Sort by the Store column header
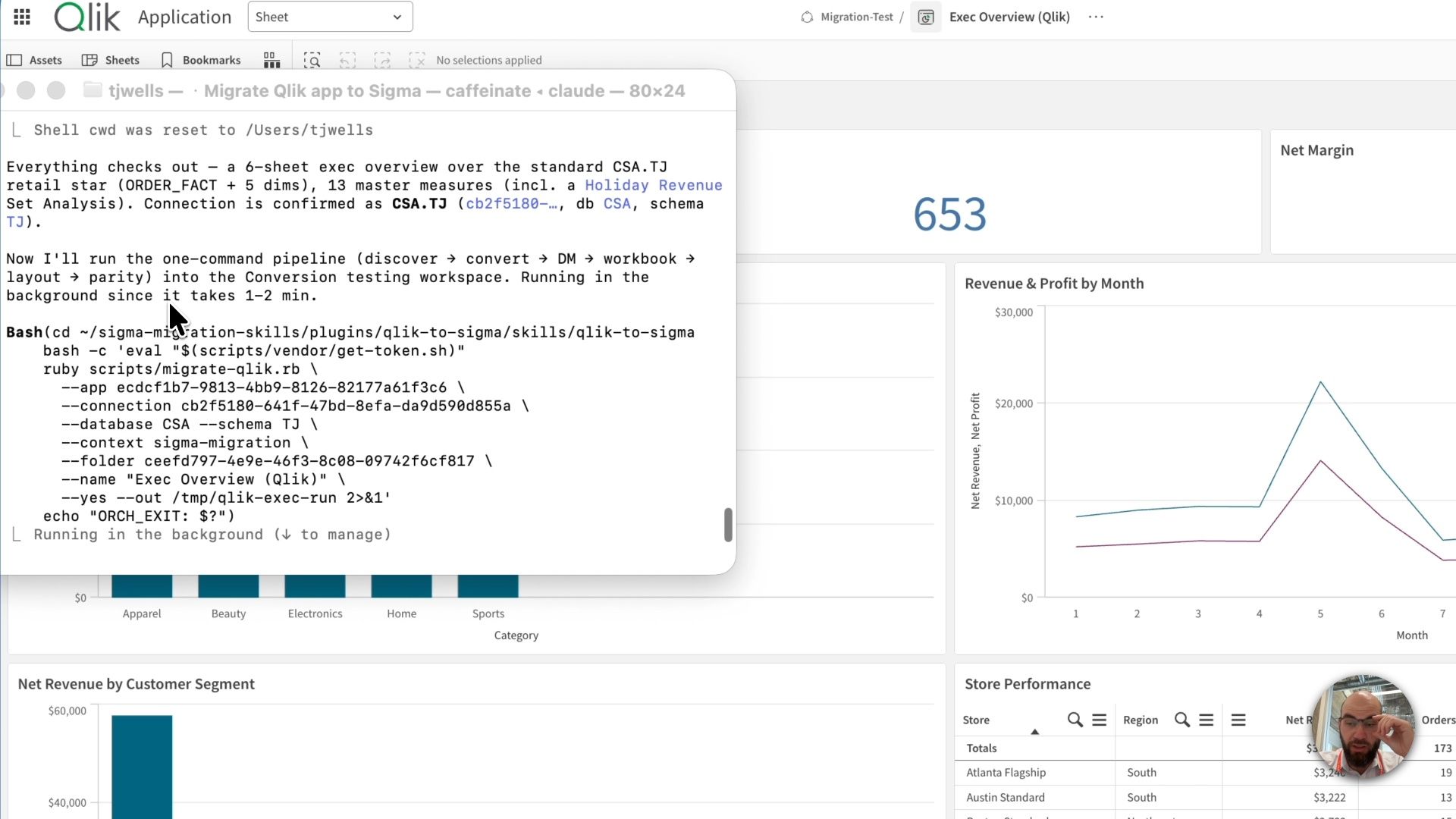 [x=976, y=720]
